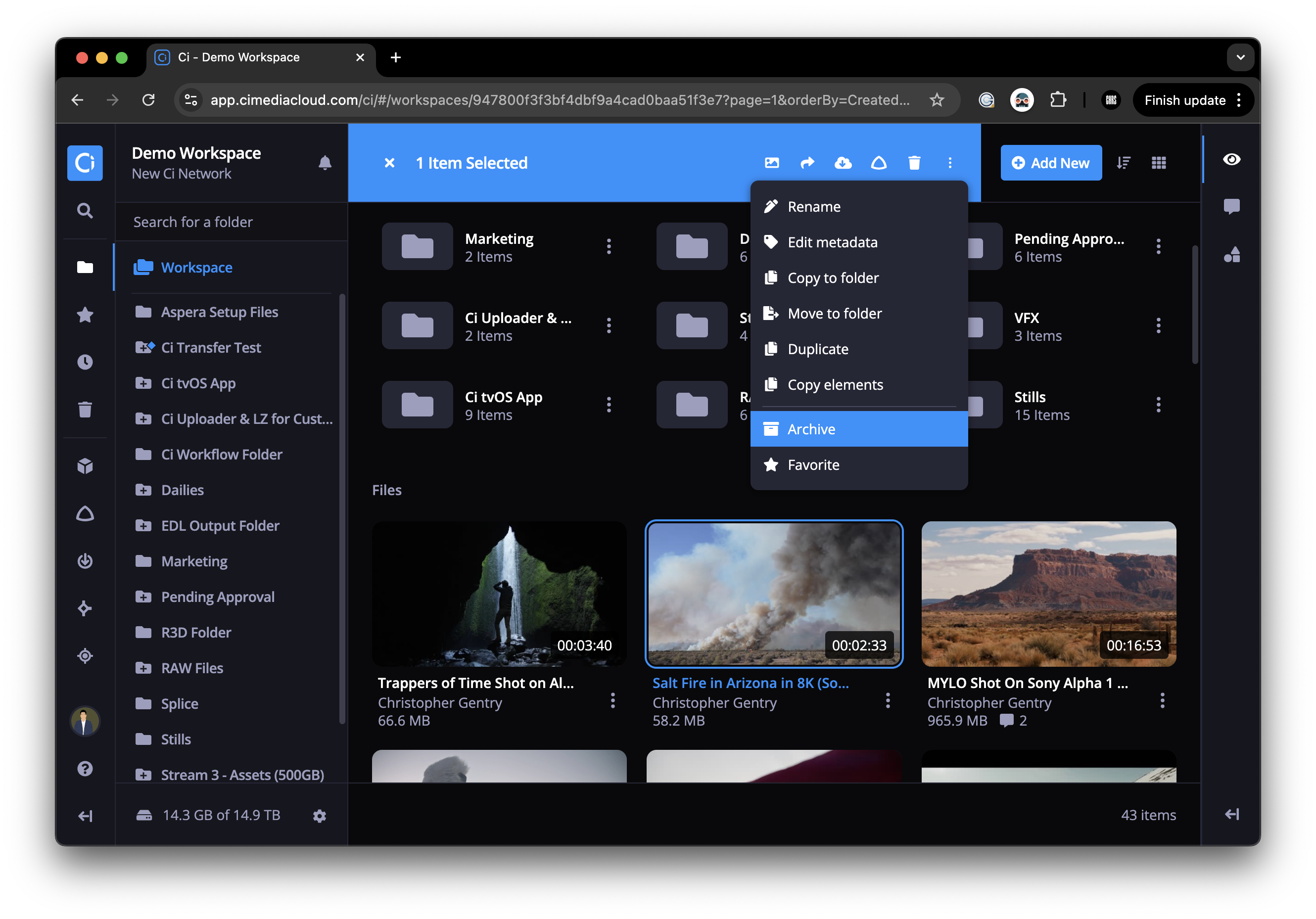Click the Finish update button
The height and width of the screenshot is (919, 1316).
click(1193, 100)
